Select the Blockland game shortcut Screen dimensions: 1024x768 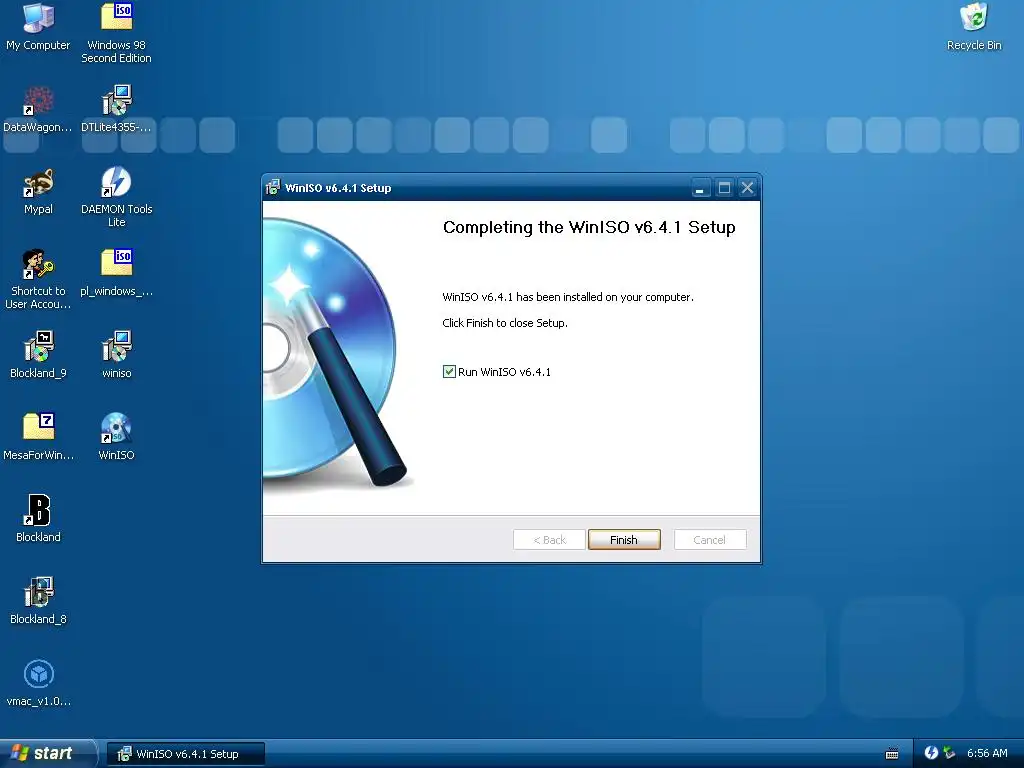[38, 519]
